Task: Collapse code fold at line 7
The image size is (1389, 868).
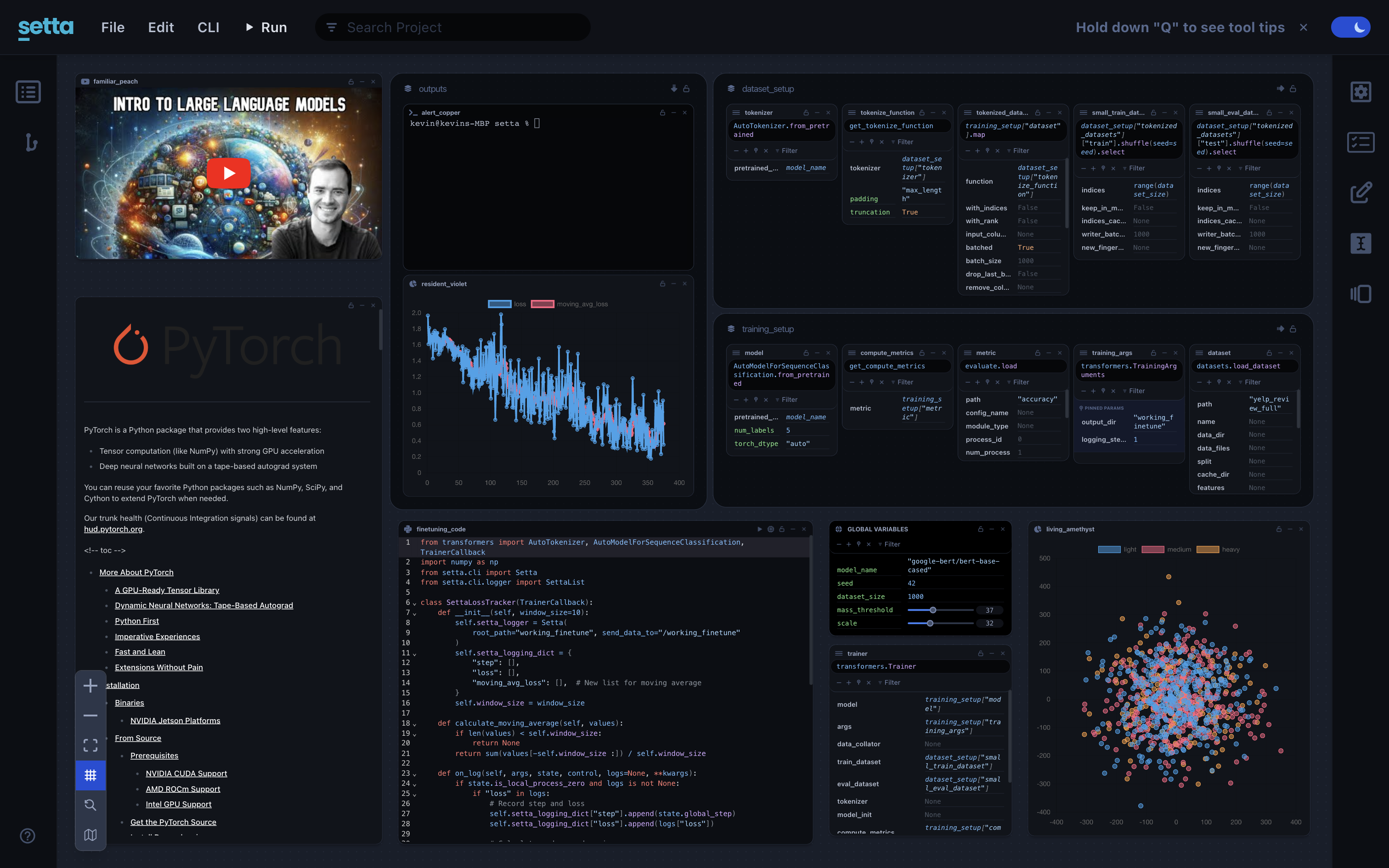Action: 414,614
